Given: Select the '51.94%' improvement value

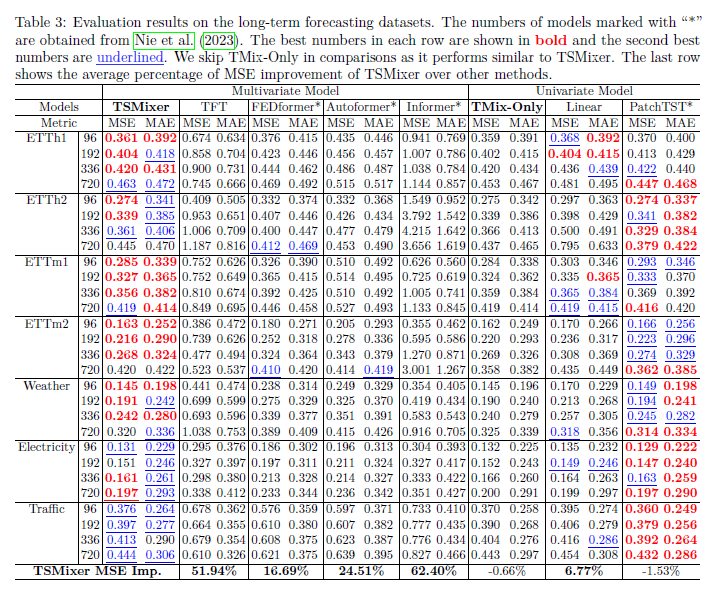Looking at the screenshot, I should click(214, 571).
